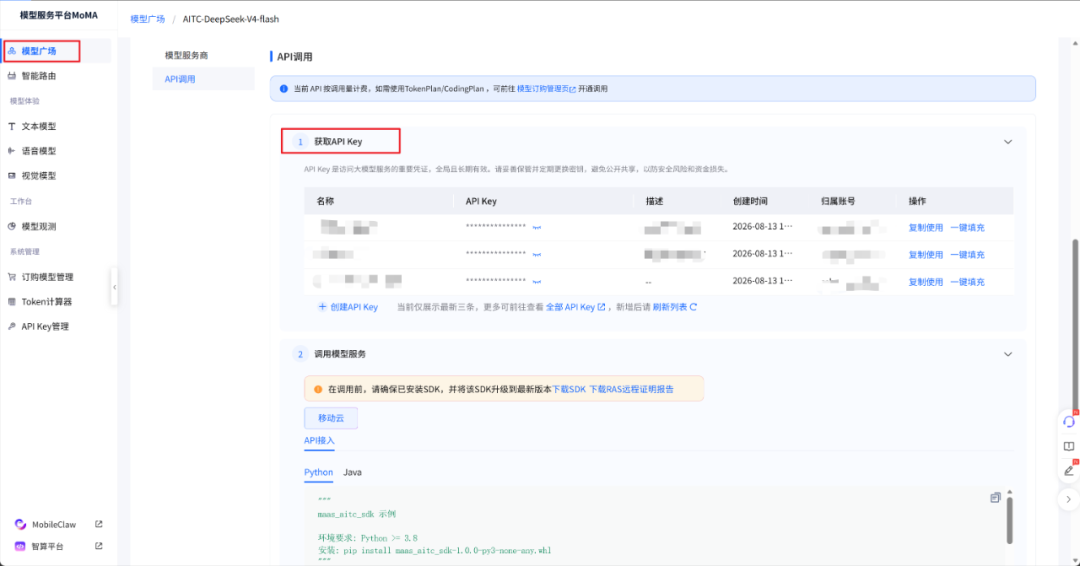Collapse the sidebar with its edge handle
This screenshot has height=566, width=1080.
(x=114, y=287)
